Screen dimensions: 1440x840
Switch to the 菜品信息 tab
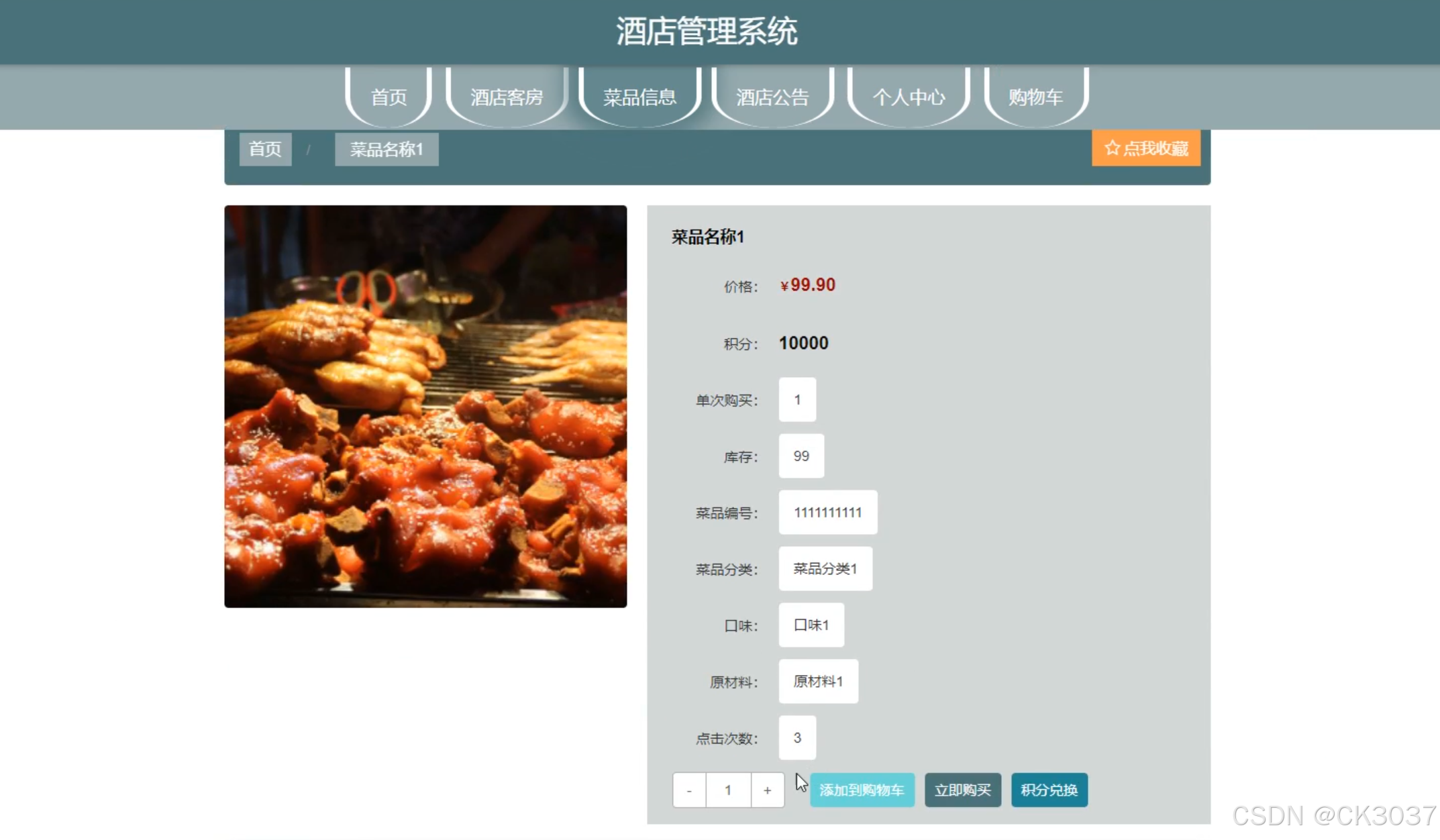click(639, 97)
